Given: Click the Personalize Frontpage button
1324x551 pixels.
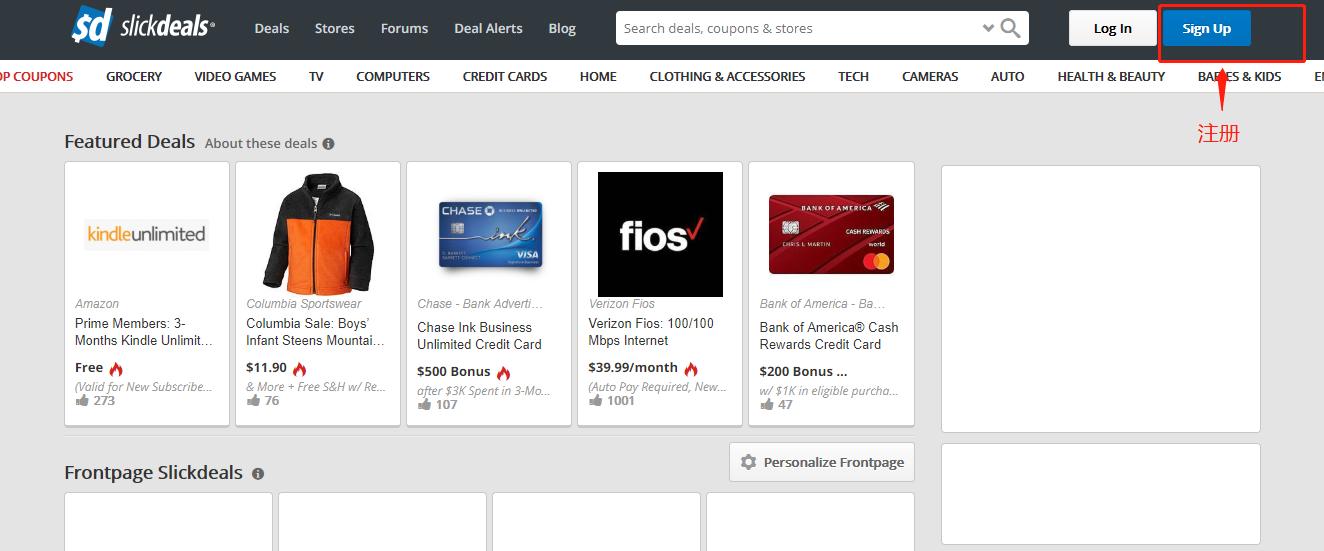Looking at the screenshot, I should 822,462.
